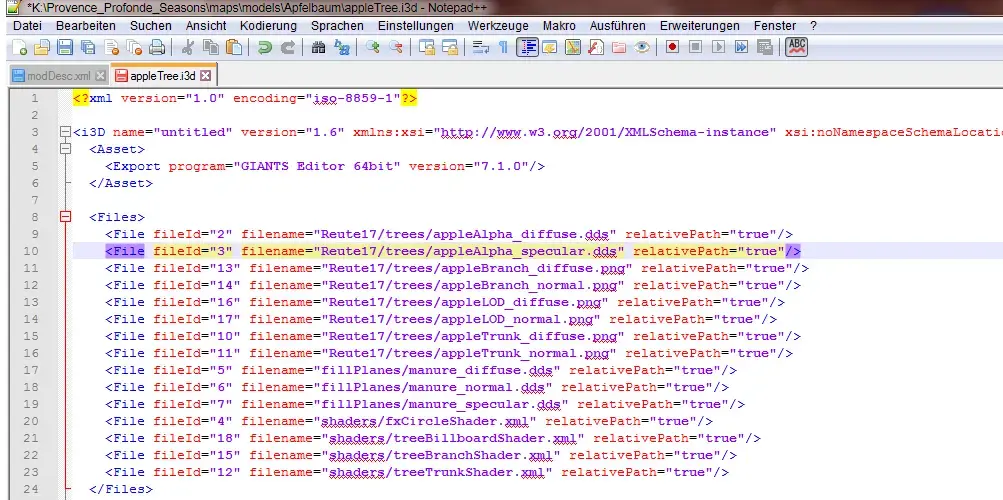
Task: Open the Werkzeuge menu
Action: (496, 25)
